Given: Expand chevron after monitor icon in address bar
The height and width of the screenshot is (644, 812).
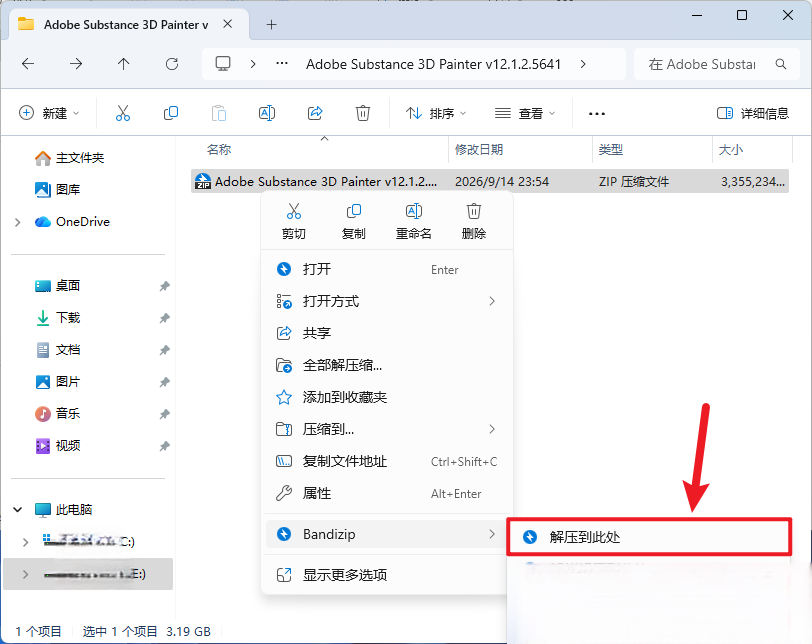Looking at the screenshot, I should [x=253, y=64].
